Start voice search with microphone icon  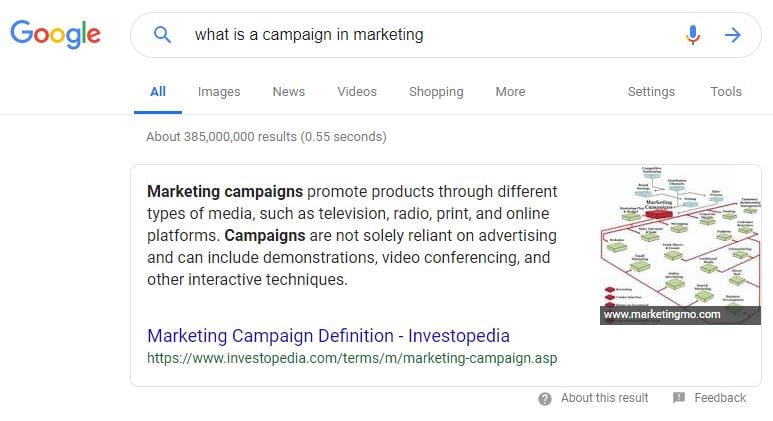693,35
